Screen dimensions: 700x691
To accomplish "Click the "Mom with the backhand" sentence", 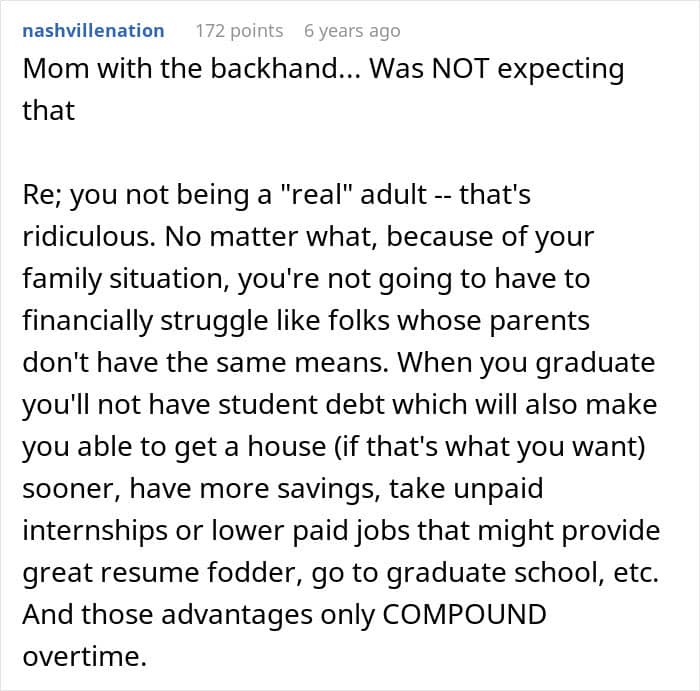I will (x=186, y=70).
